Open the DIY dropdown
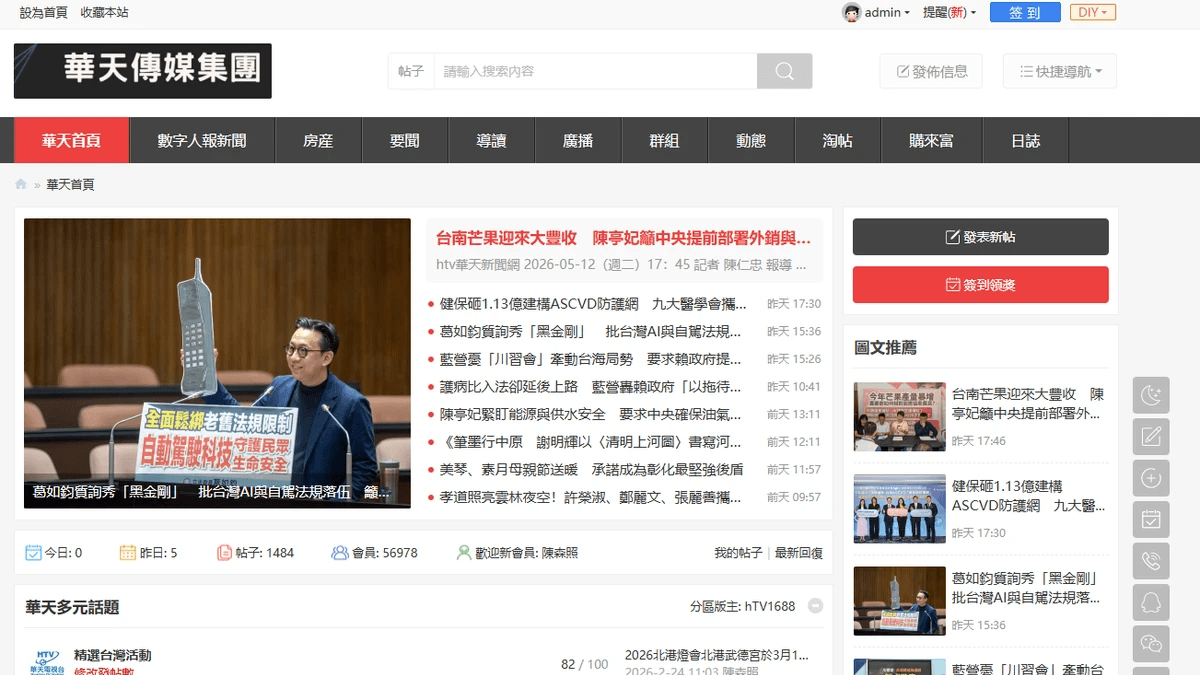This screenshot has width=1200, height=675. 1093,13
